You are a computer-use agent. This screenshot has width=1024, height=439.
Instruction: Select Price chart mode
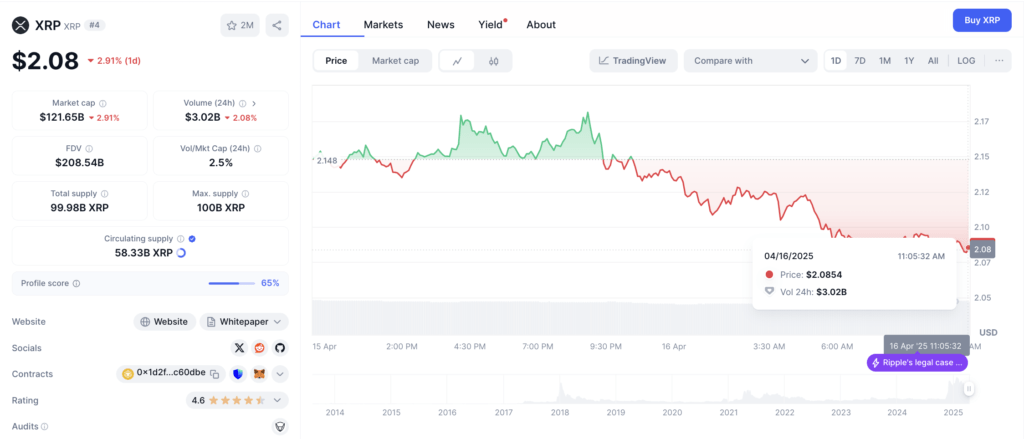pos(336,61)
